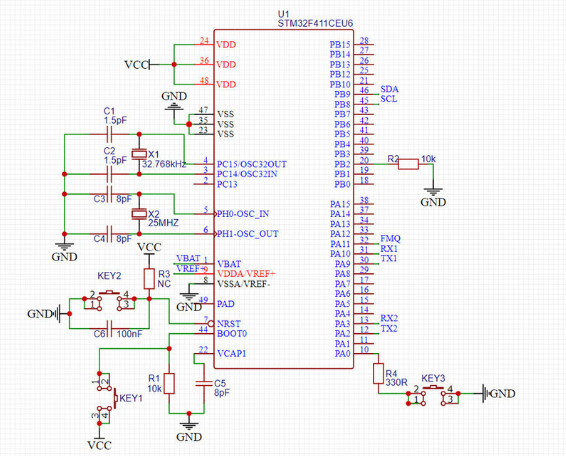Select the VBAT net label at pin 1
This screenshot has width=566, height=459.
click(188, 258)
